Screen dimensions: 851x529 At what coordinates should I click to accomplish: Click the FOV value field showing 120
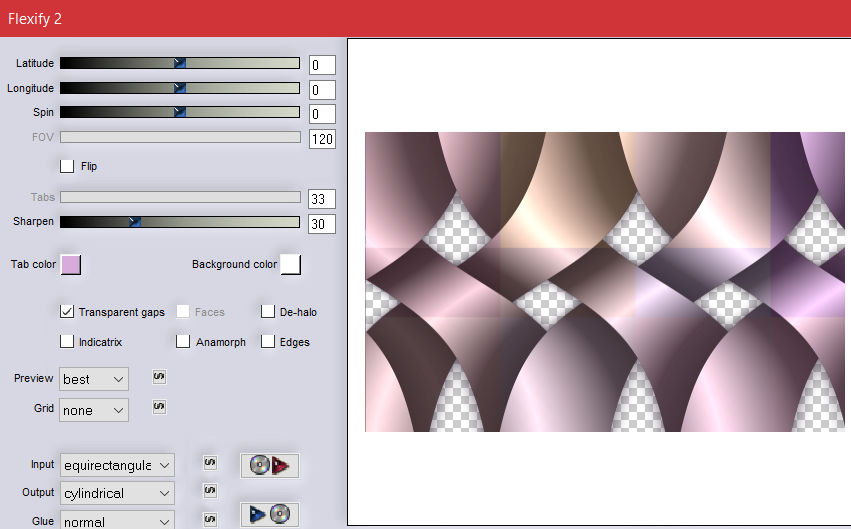322,139
